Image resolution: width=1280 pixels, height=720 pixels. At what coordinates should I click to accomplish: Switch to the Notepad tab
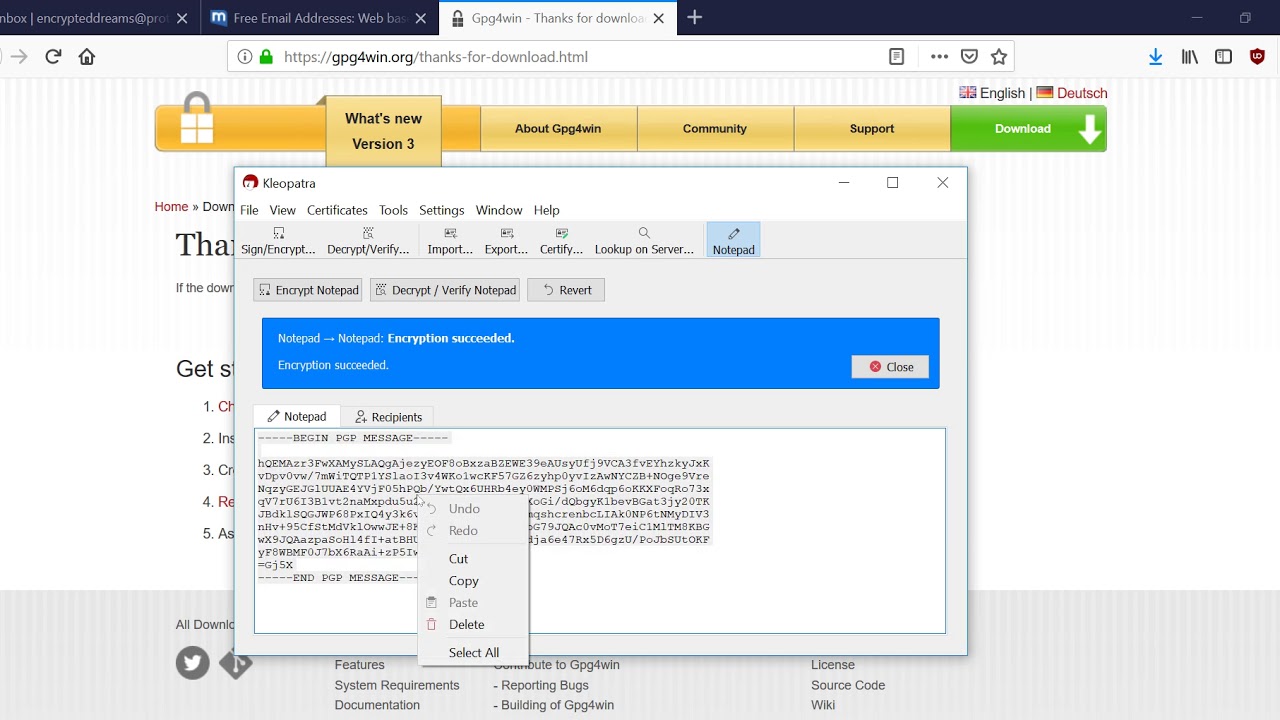[x=297, y=417]
